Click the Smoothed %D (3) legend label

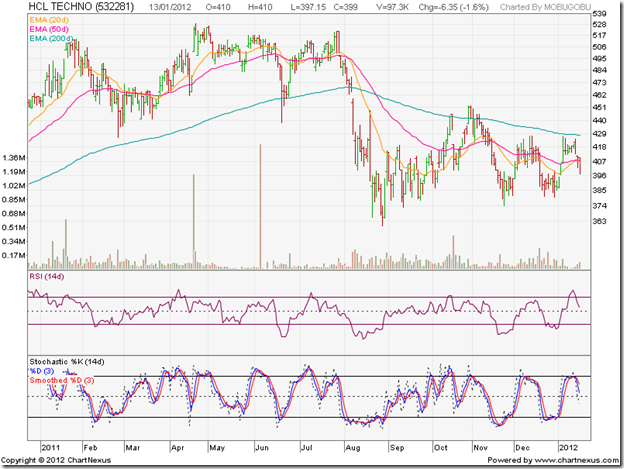62,380
